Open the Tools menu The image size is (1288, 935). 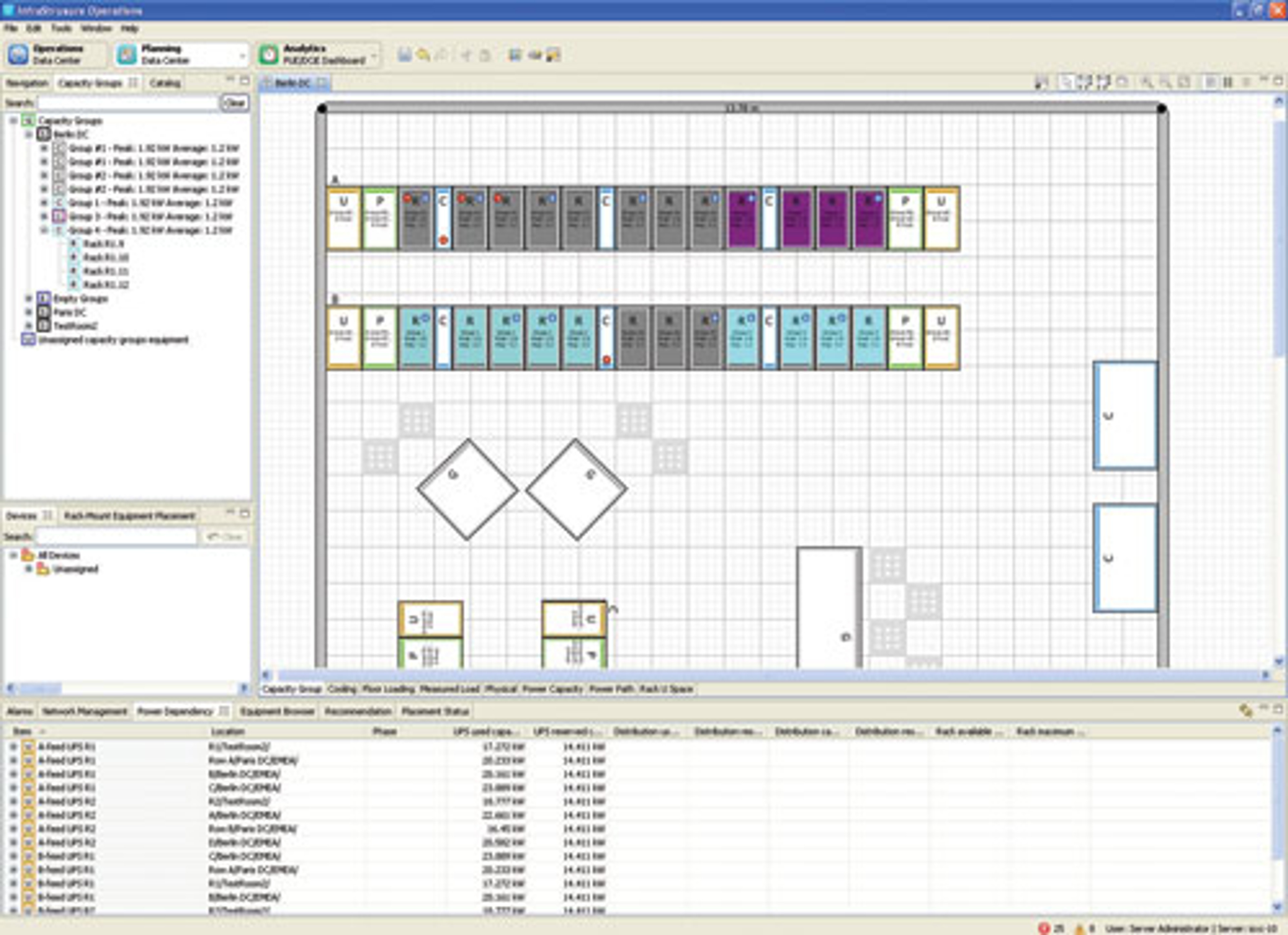61,28
